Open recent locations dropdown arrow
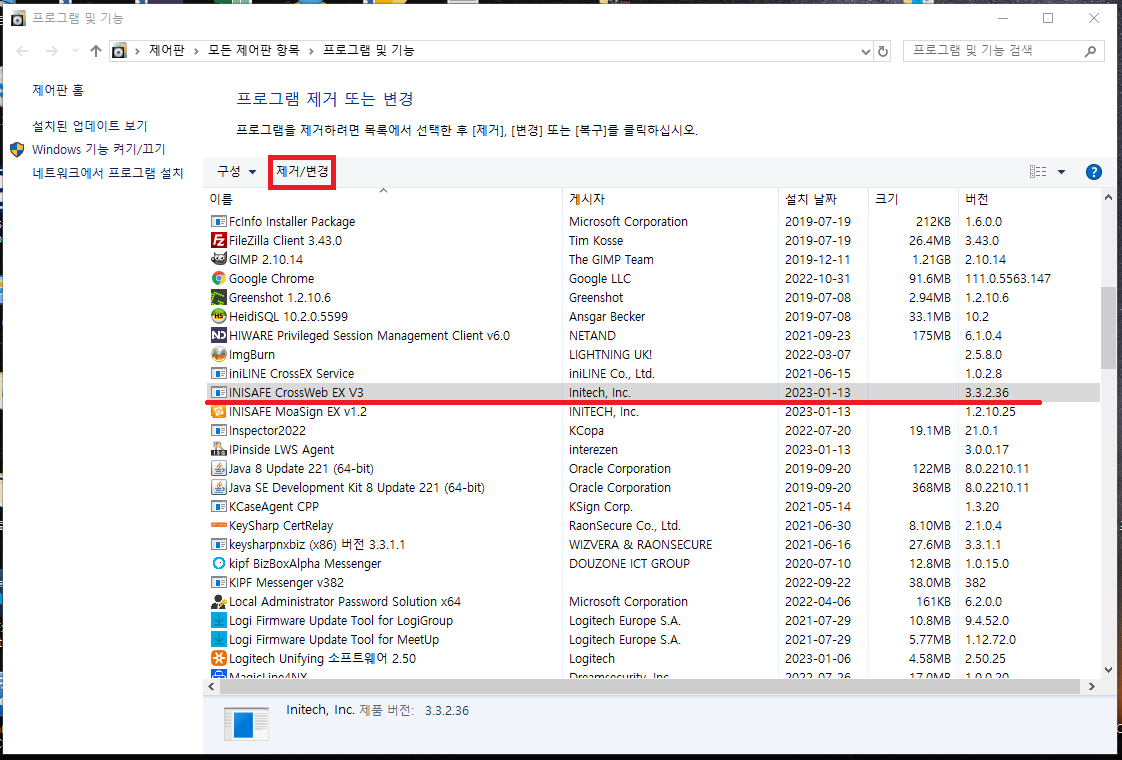1122x760 pixels. [75, 51]
